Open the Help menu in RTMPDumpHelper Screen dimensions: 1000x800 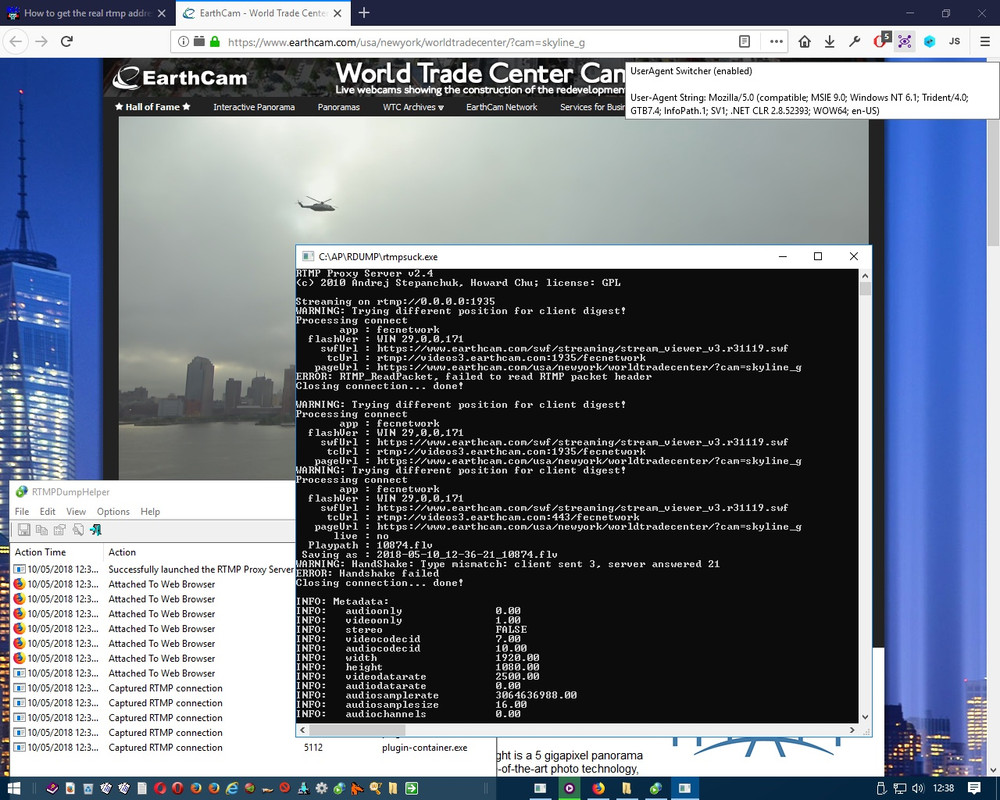pyautogui.click(x=150, y=512)
